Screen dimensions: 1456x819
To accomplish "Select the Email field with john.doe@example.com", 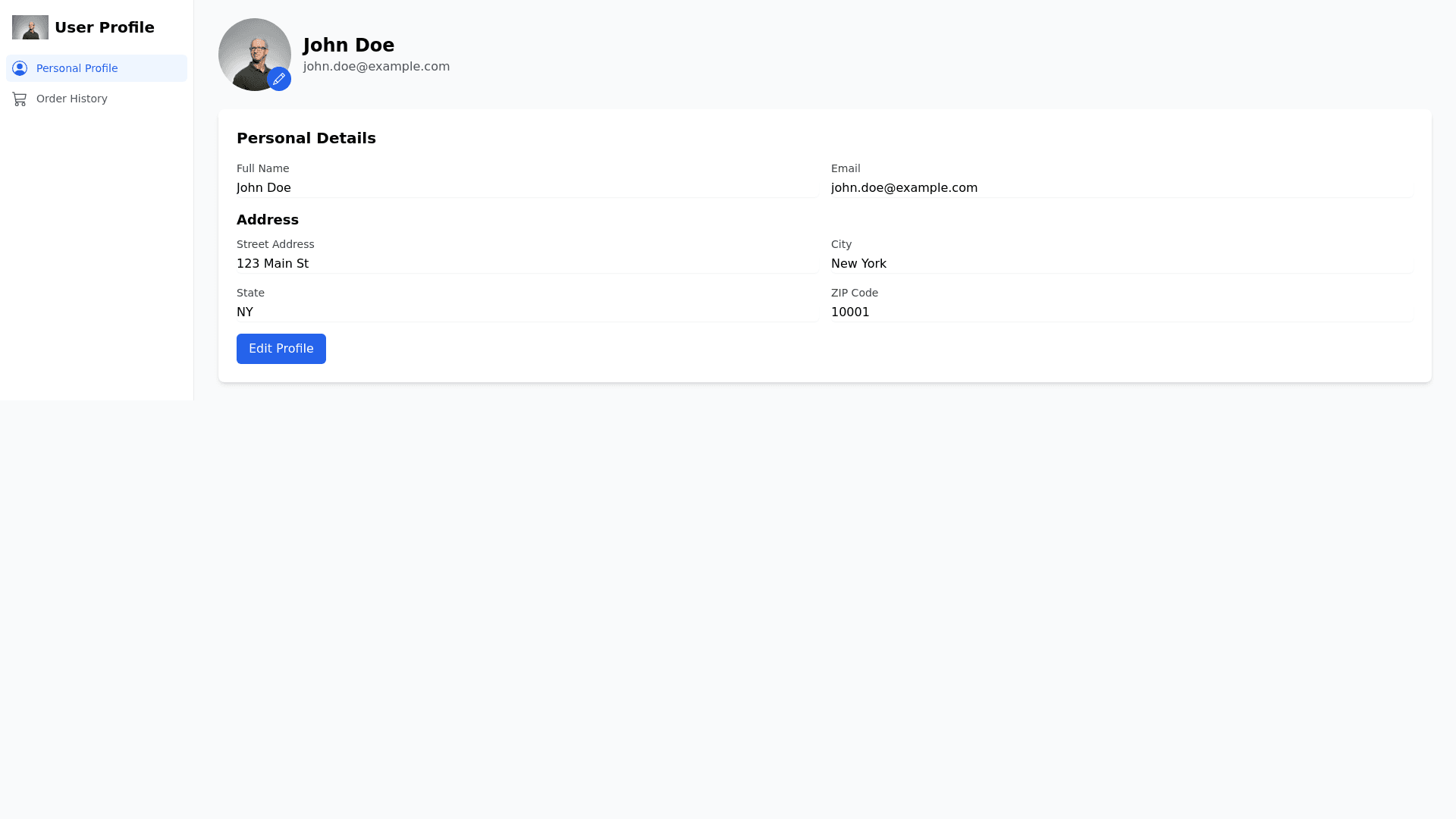I will (x=1122, y=187).
